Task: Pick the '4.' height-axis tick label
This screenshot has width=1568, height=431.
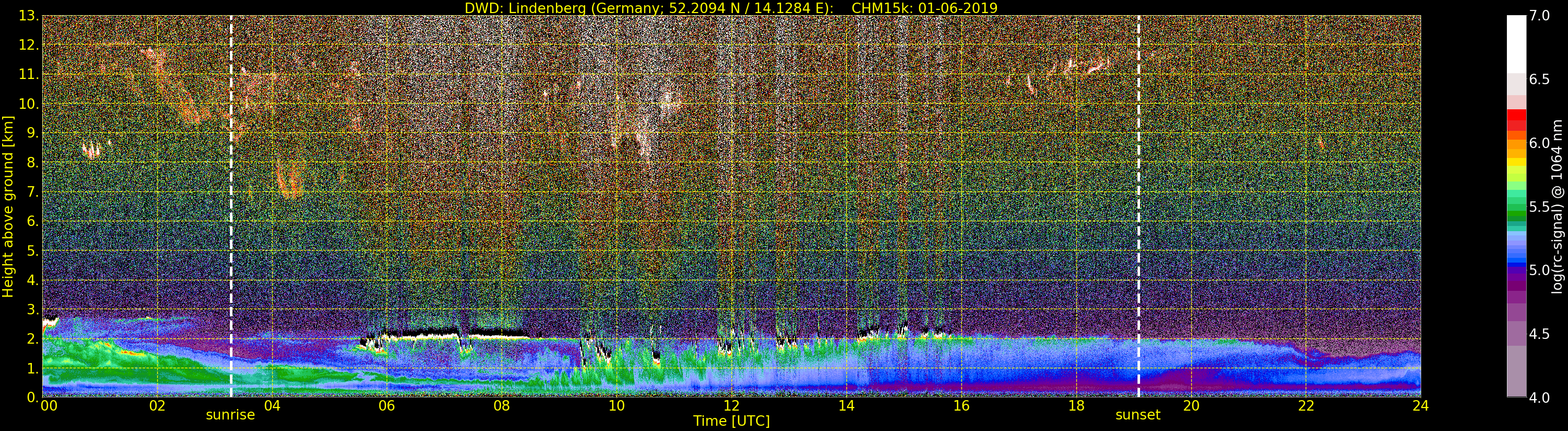Action: tap(32, 280)
